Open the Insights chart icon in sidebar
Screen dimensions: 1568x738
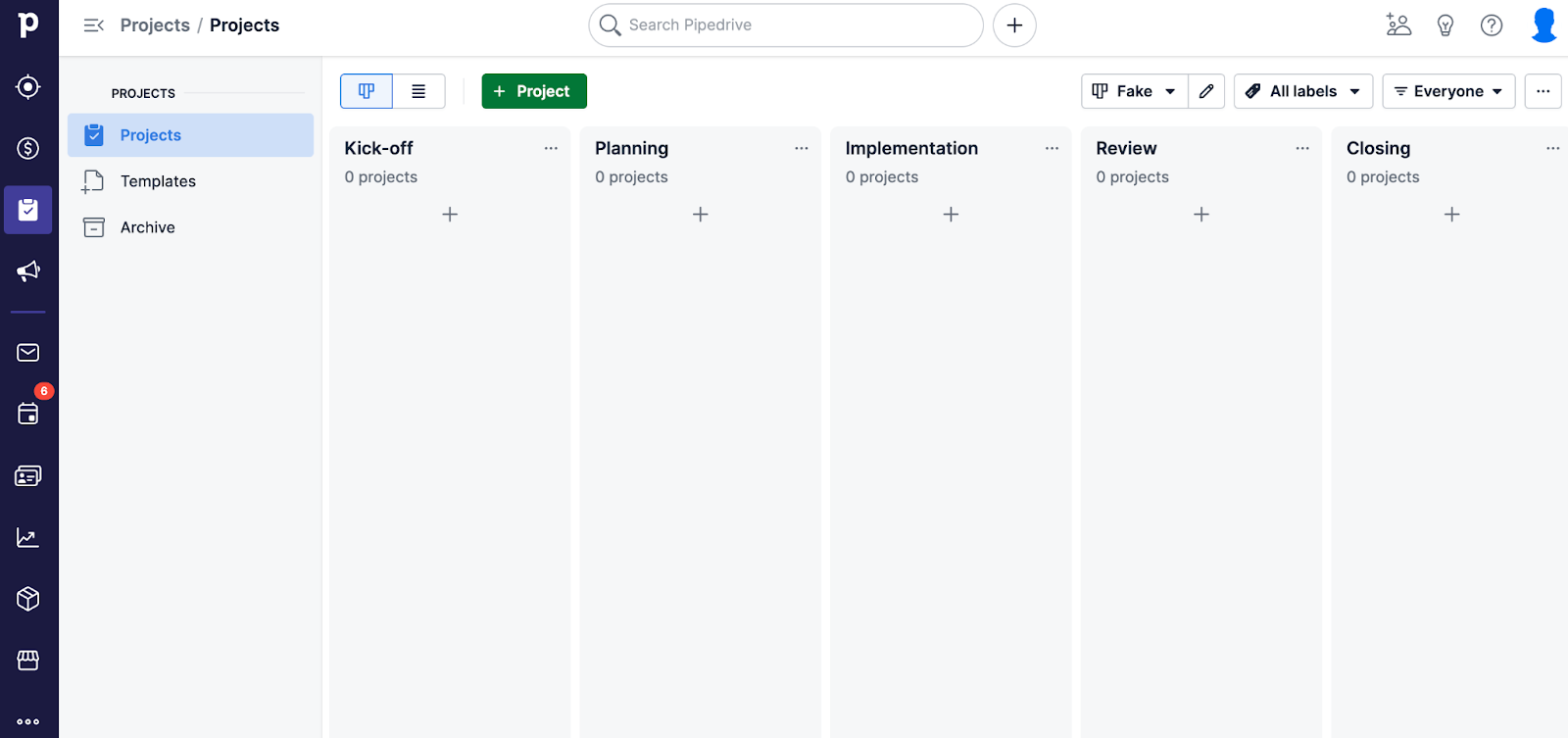coord(28,537)
